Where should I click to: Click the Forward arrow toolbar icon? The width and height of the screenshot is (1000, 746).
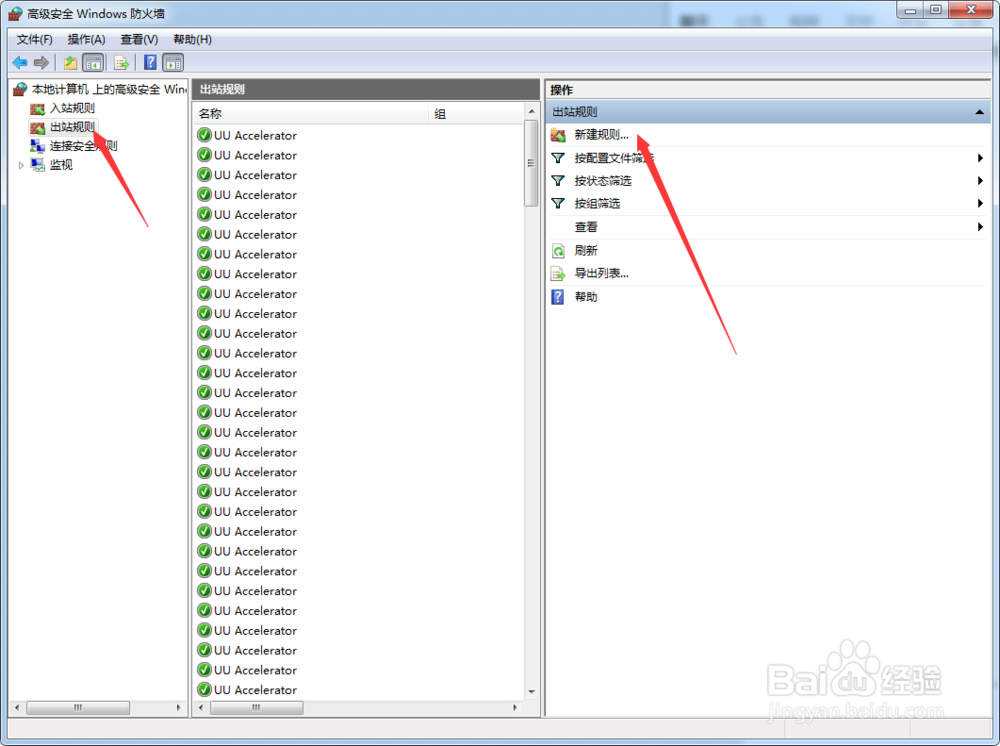pos(41,62)
